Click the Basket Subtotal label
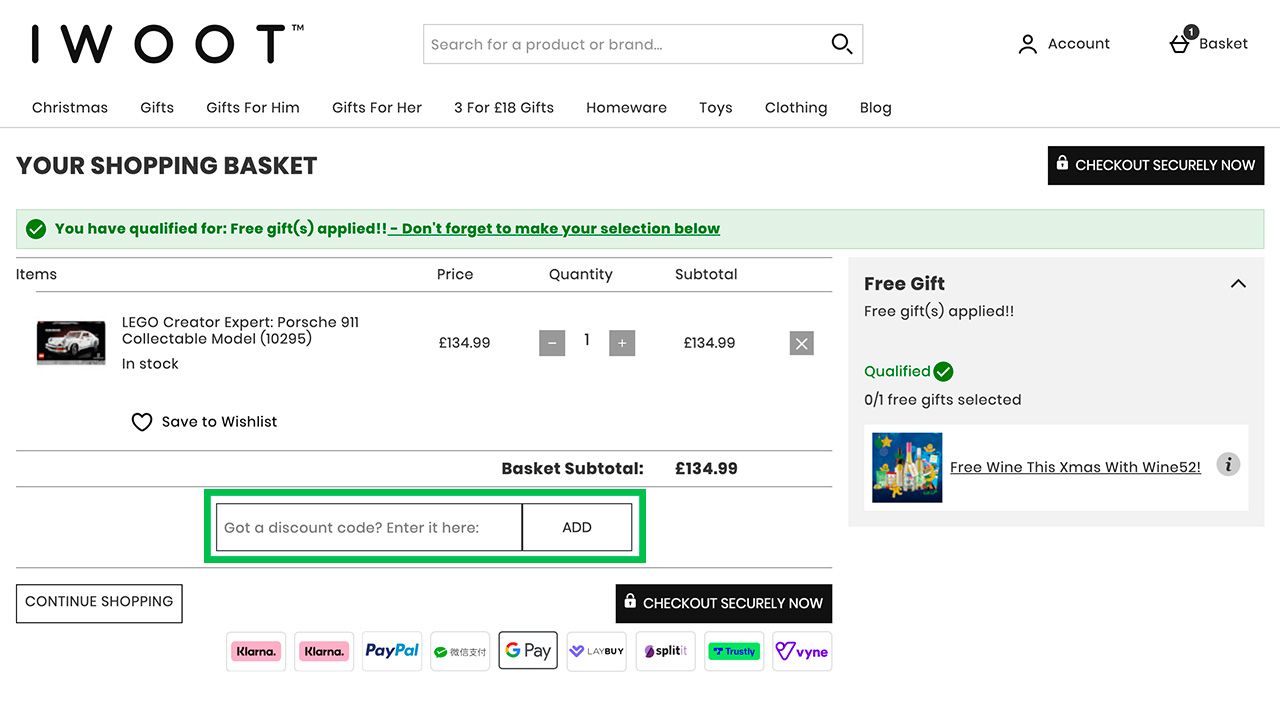The width and height of the screenshot is (1280, 720). (573, 468)
